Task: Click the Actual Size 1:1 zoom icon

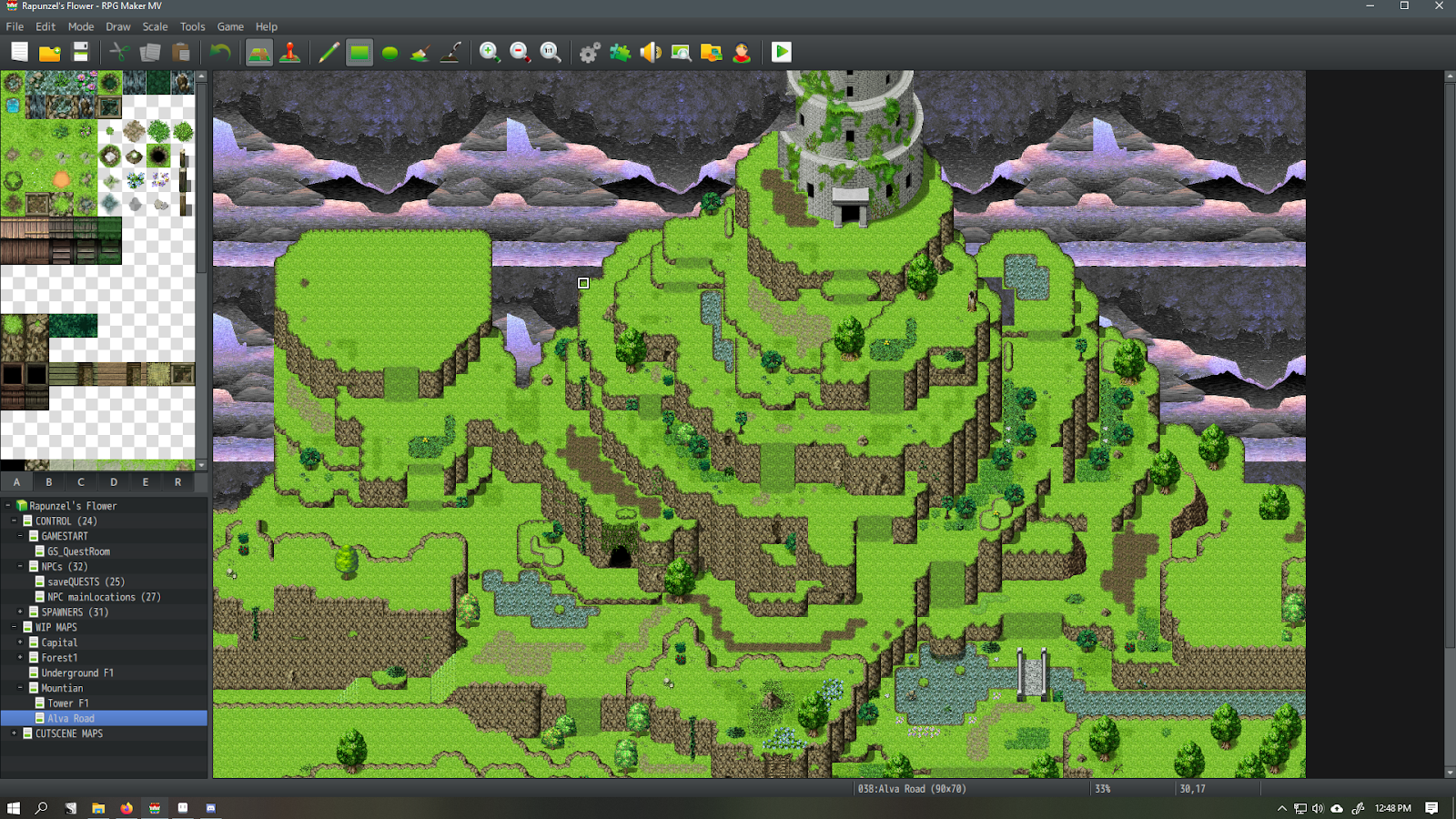Action: click(551, 52)
